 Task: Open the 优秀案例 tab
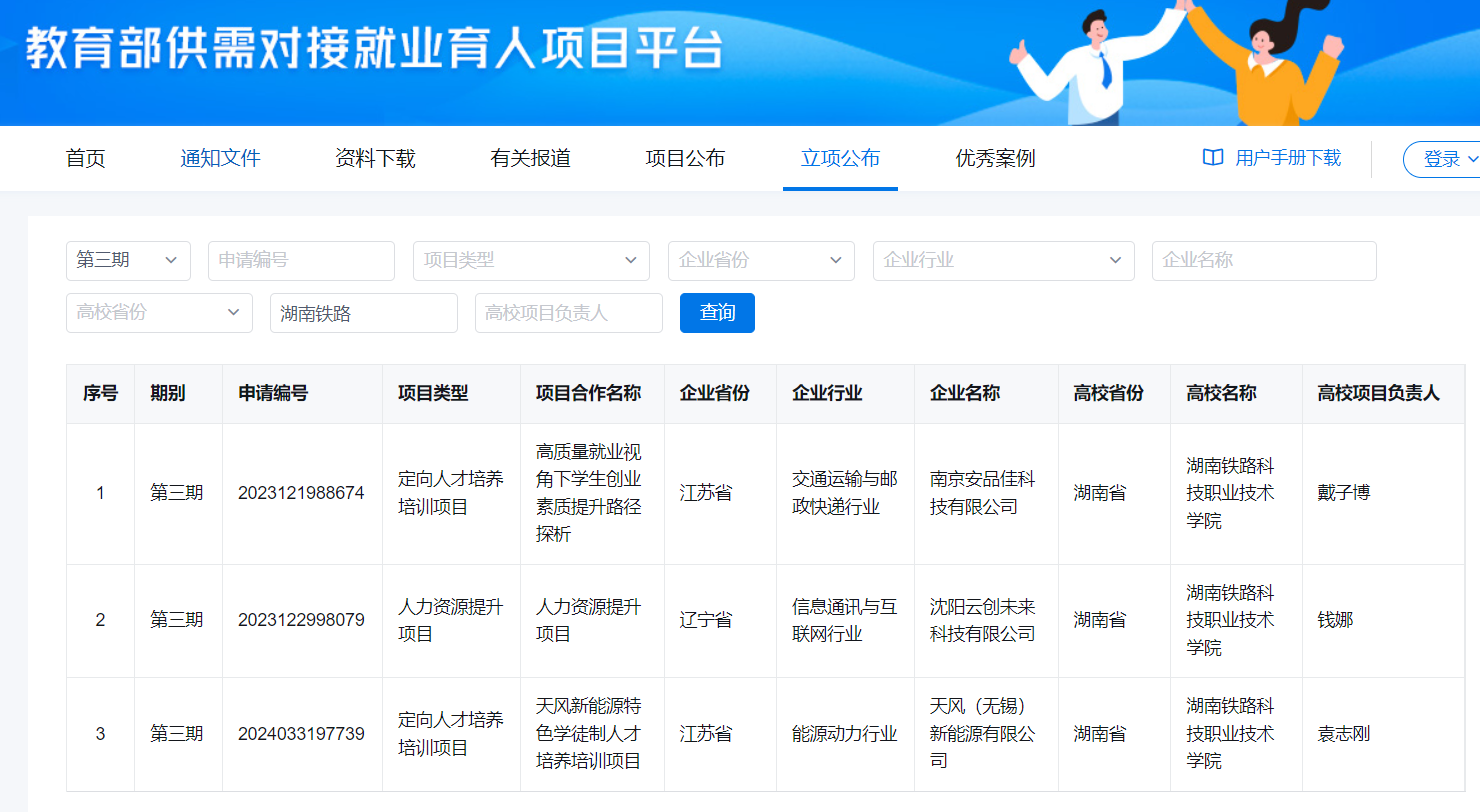point(995,158)
